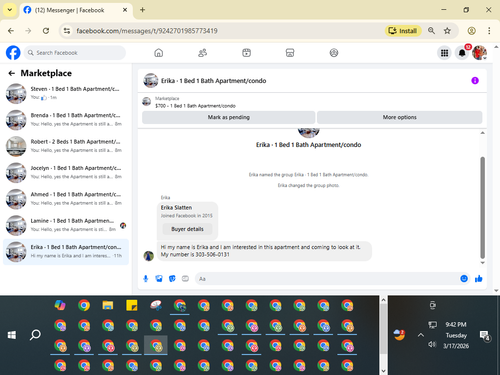Open Lamine 1 Bed 1 Bath conversation

pos(66,225)
